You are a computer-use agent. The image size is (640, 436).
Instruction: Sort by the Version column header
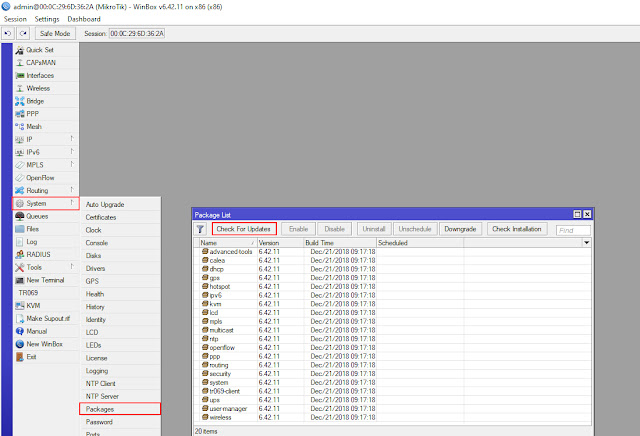280,242
